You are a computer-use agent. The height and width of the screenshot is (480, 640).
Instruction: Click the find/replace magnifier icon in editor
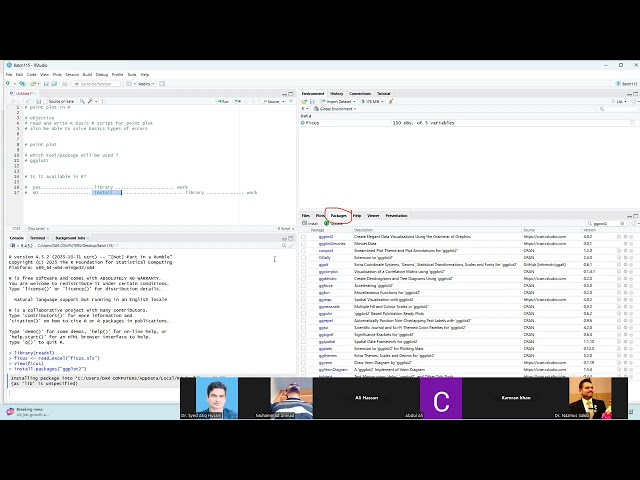click(81, 101)
